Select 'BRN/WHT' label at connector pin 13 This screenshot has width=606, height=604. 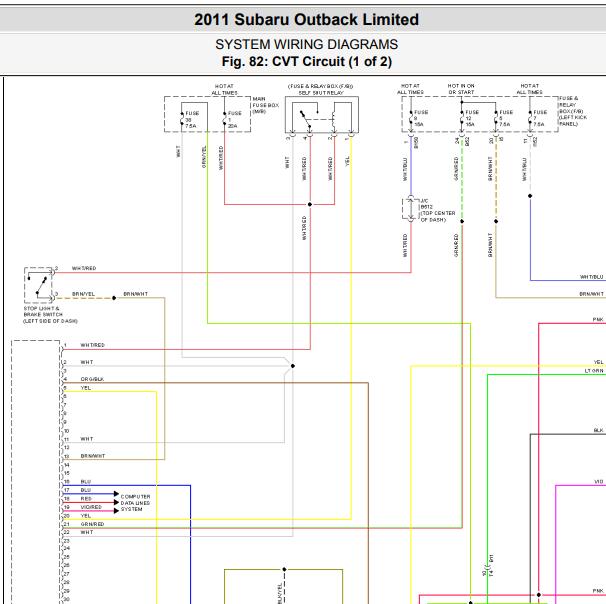93,456
